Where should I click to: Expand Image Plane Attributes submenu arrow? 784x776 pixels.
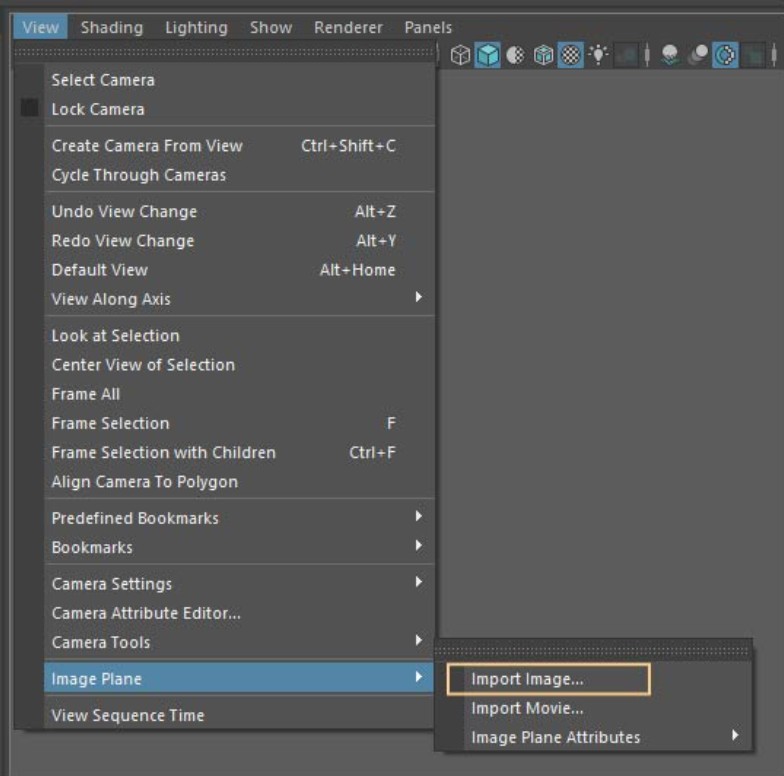tap(735, 736)
